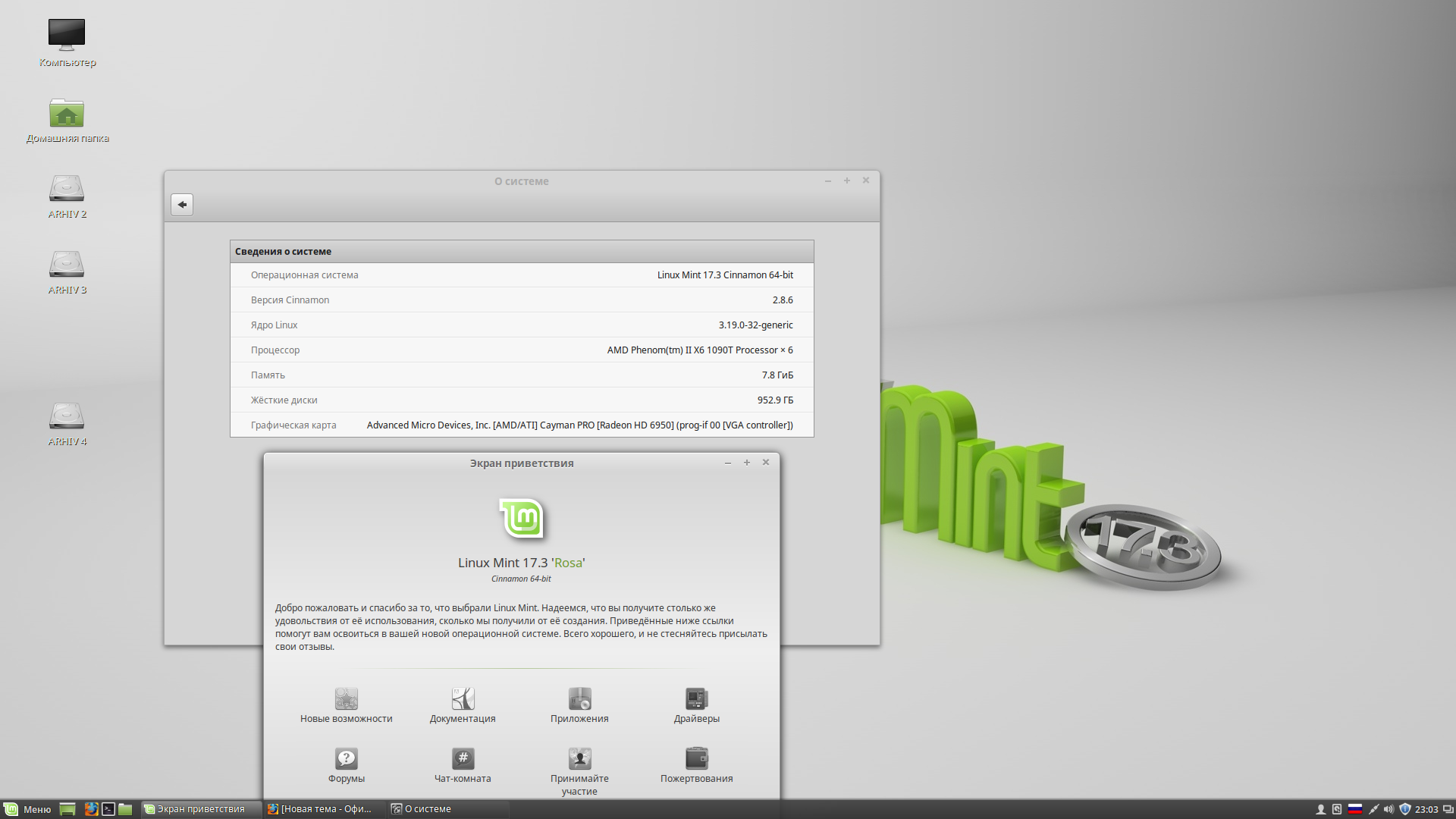This screenshot has height=819, width=1456.
Task: Open the ARHIV 2 drive icon
Action: pos(67,190)
